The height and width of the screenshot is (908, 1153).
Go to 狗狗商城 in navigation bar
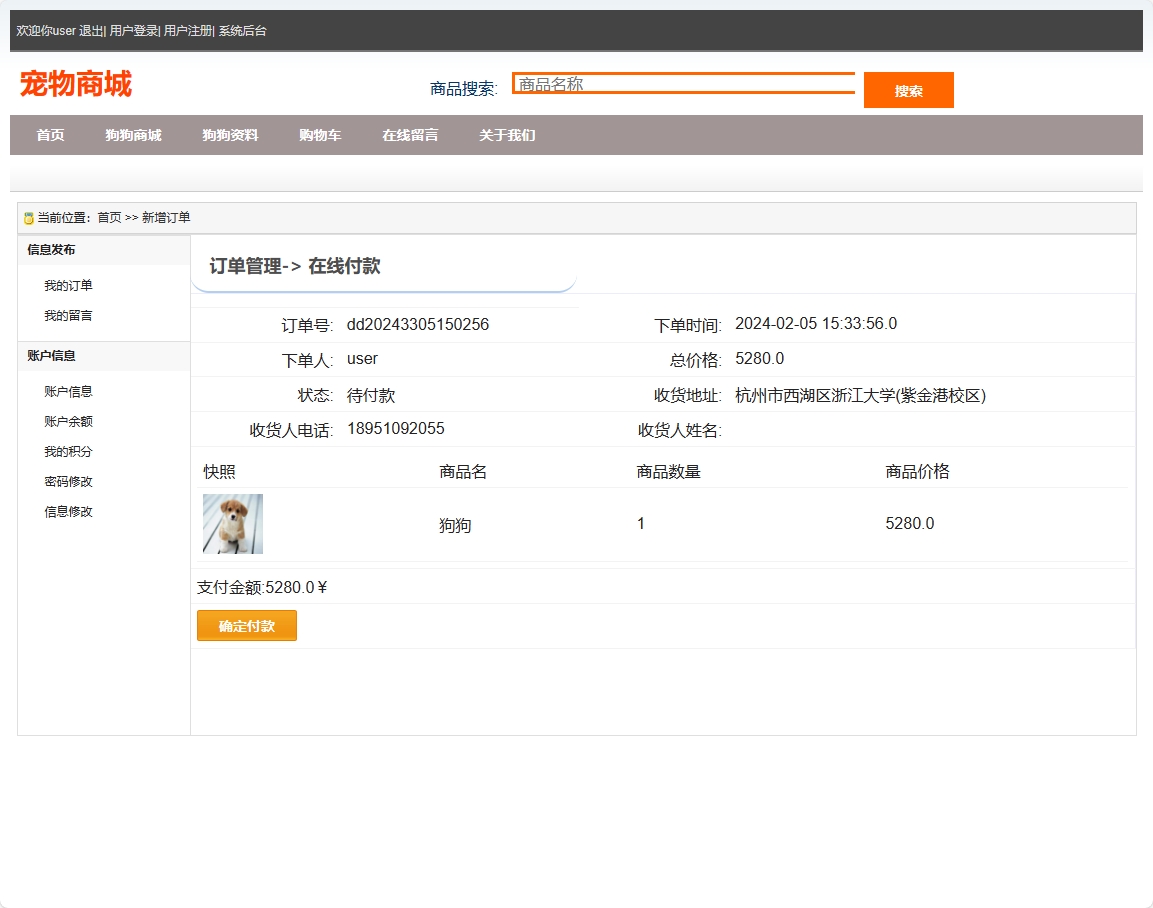click(x=133, y=135)
